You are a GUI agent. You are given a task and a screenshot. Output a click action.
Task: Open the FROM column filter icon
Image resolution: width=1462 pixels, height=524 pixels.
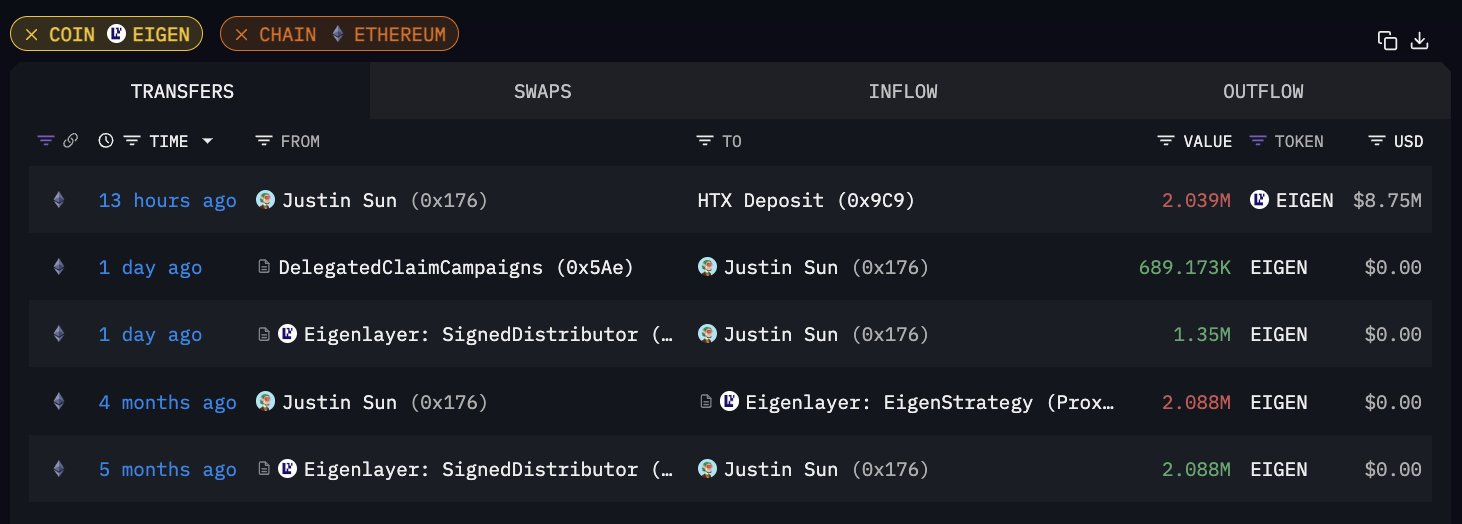tap(264, 141)
